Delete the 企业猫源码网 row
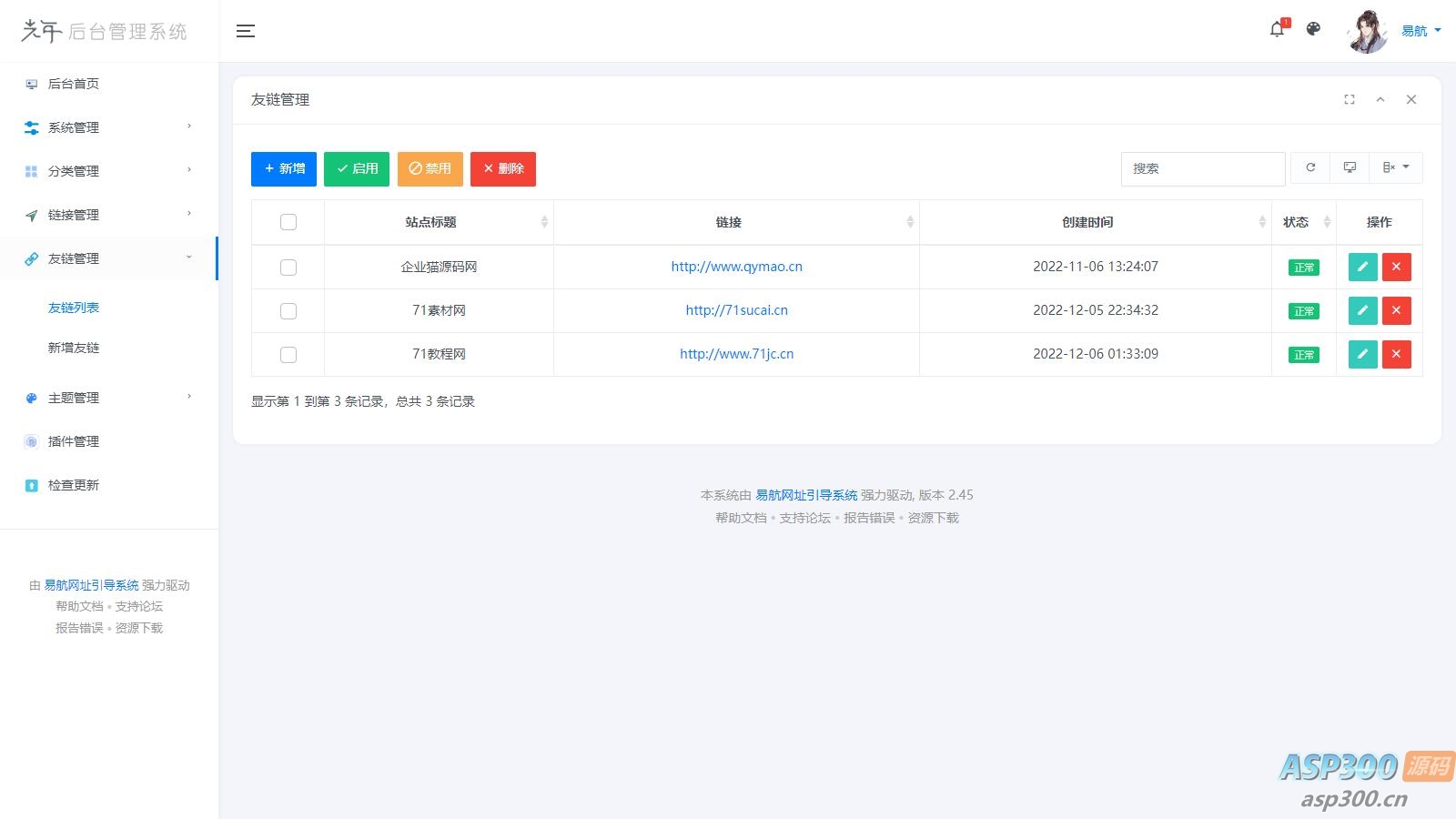This screenshot has width=1456, height=819. coord(1396,267)
